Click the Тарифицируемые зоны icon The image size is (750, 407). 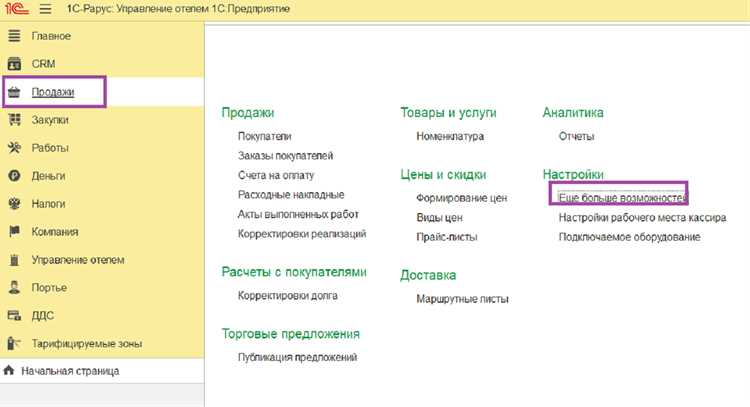pos(14,343)
